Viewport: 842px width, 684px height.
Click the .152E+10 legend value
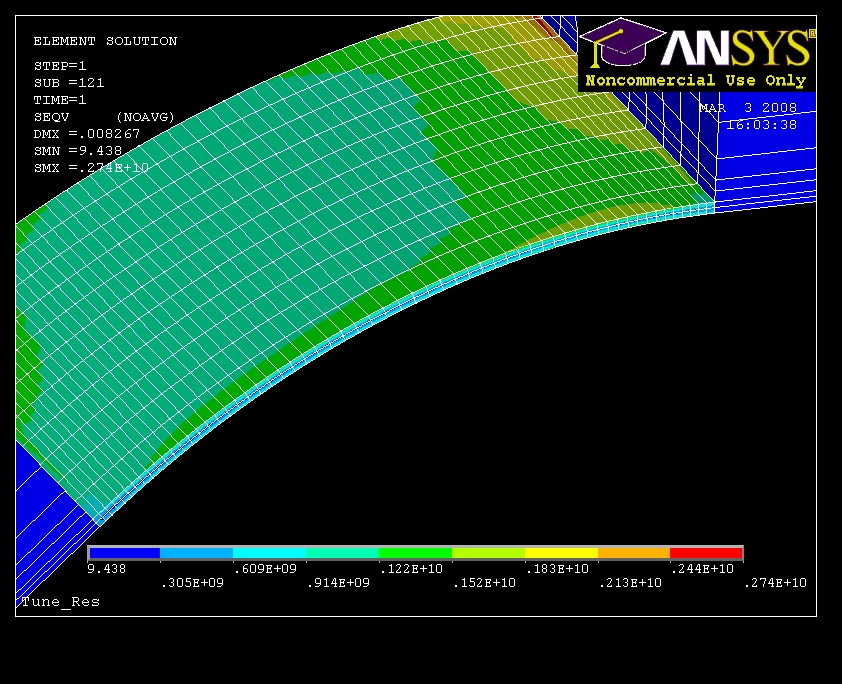click(x=484, y=583)
